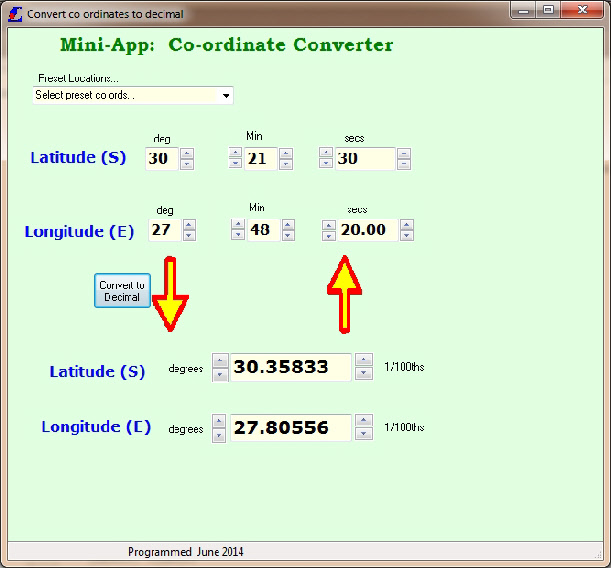Click the yellow down arrow icon
Image resolution: width=611 pixels, height=568 pixels.
pos(170,295)
